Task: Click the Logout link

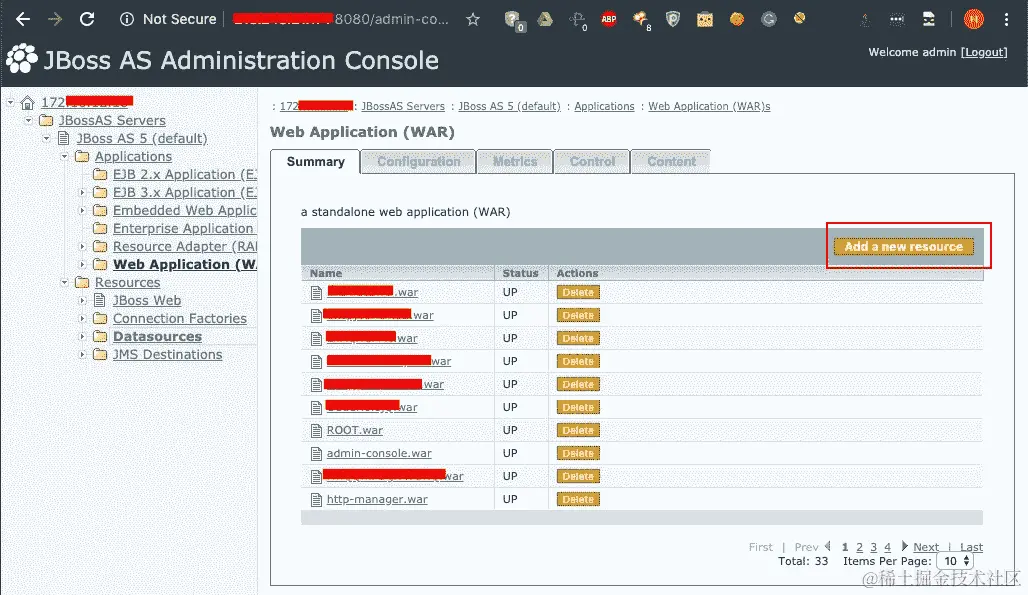Action: (984, 52)
